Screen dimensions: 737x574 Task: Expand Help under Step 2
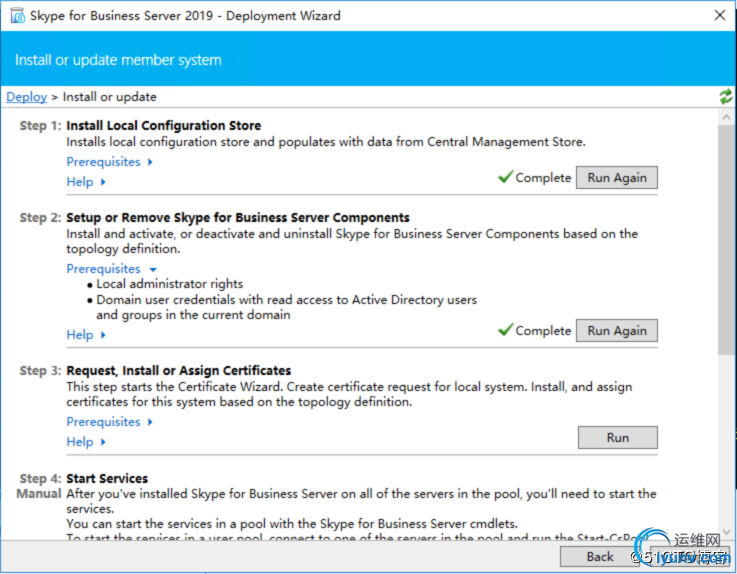(x=86, y=335)
